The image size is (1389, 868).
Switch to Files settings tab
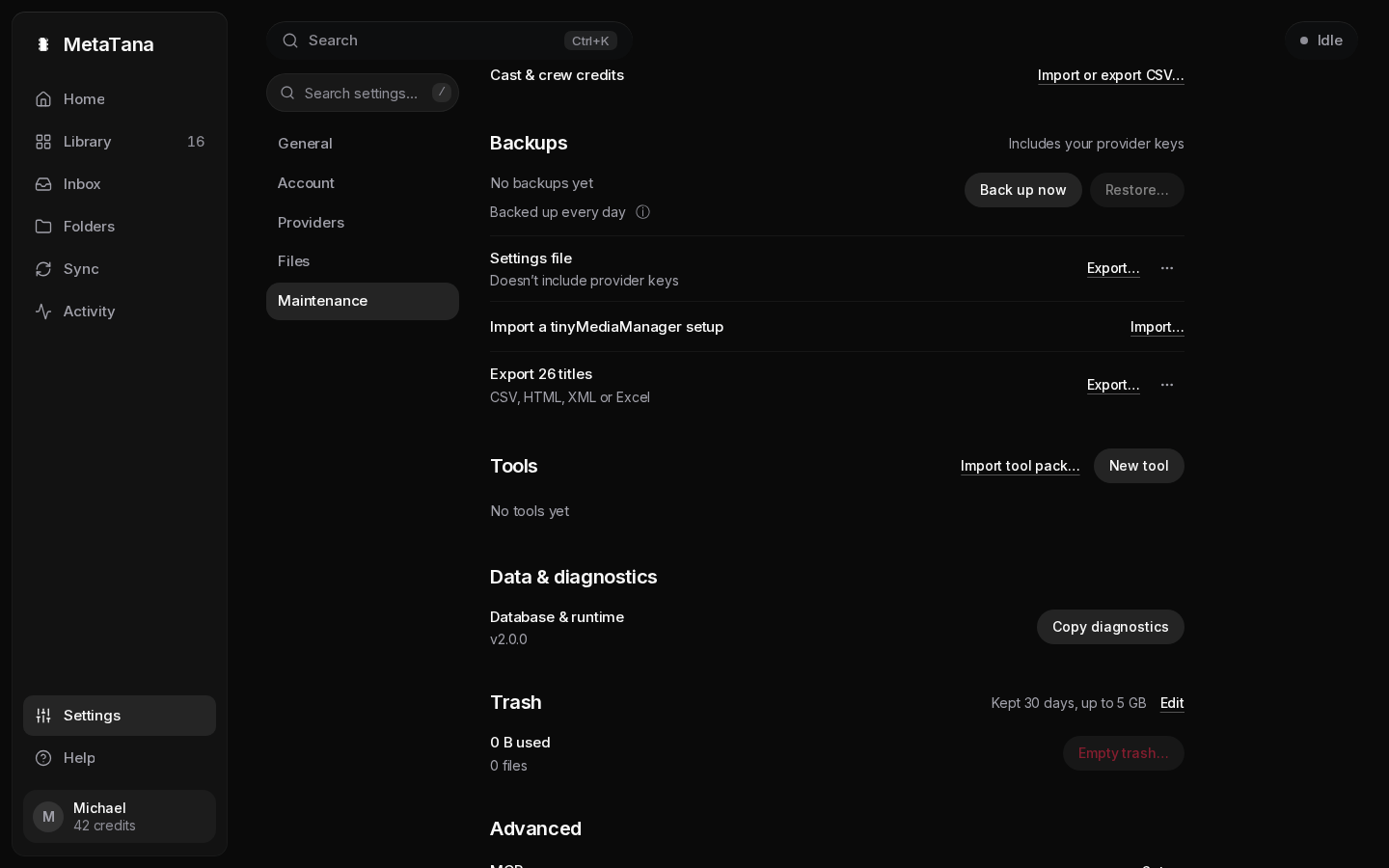(363, 261)
